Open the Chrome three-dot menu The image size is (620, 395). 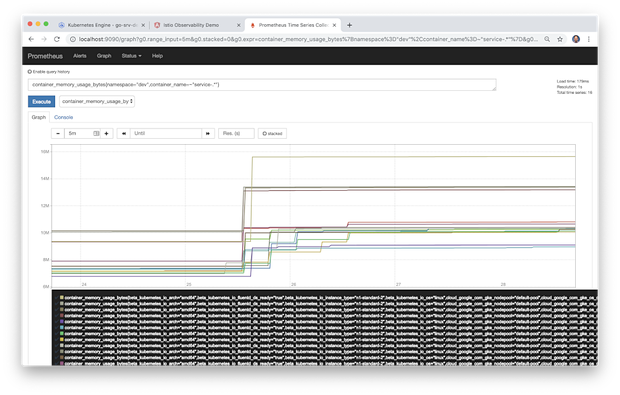pos(589,39)
